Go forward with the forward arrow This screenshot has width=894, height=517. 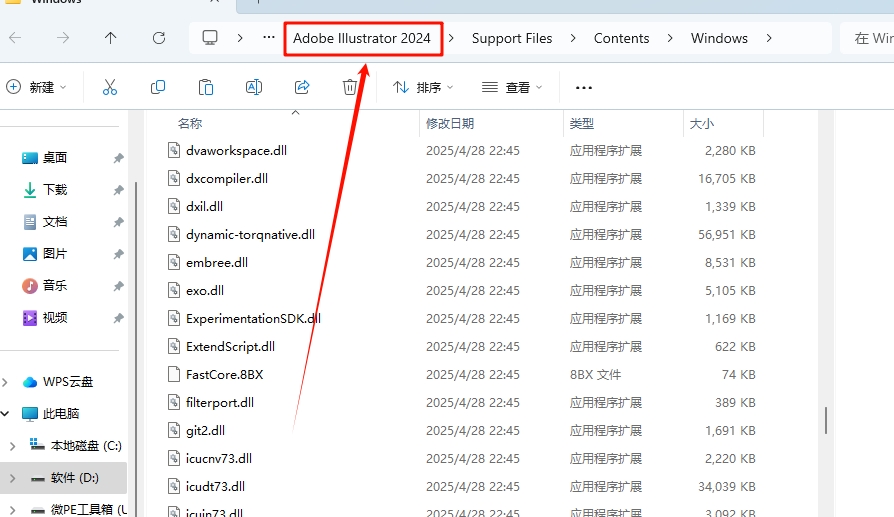click(63, 38)
